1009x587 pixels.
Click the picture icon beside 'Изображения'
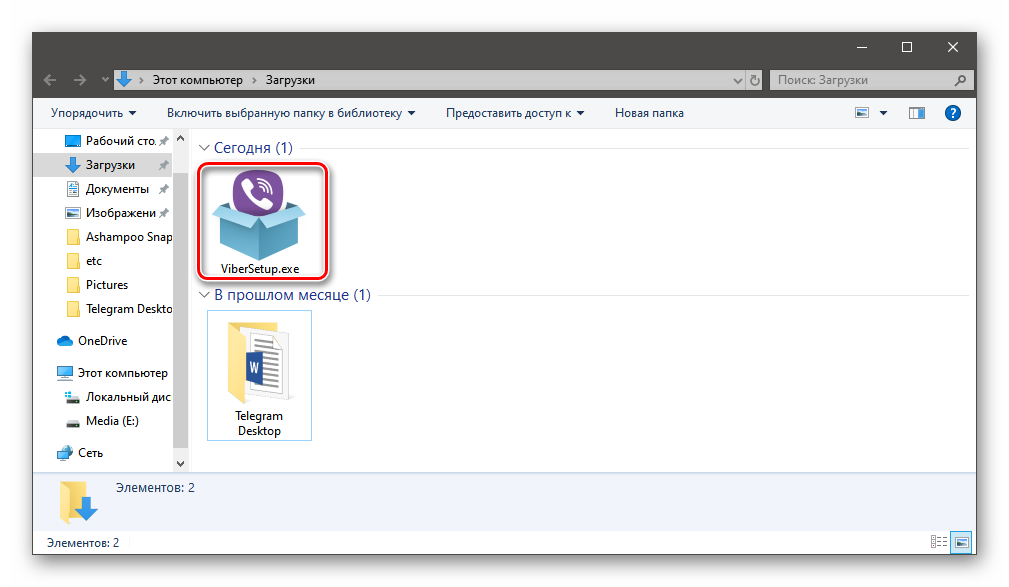tap(73, 213)
